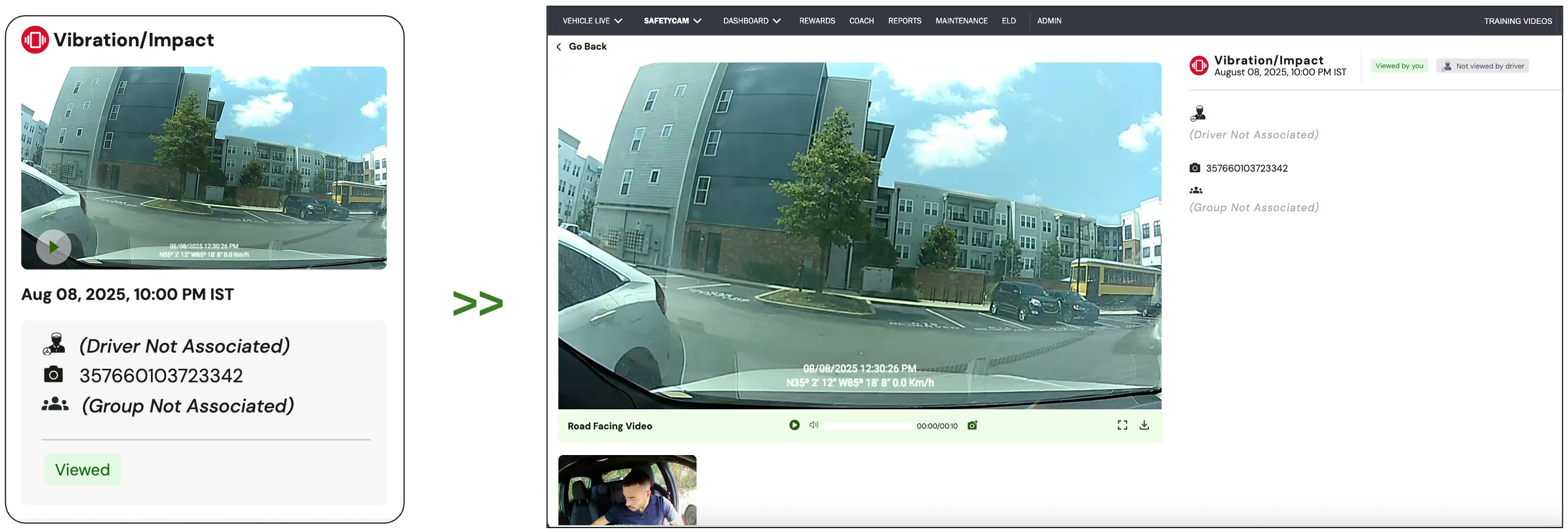Viewport: 1568px width, 532px height.
Task: Go to the COACH section
Action: pos(861,21)
